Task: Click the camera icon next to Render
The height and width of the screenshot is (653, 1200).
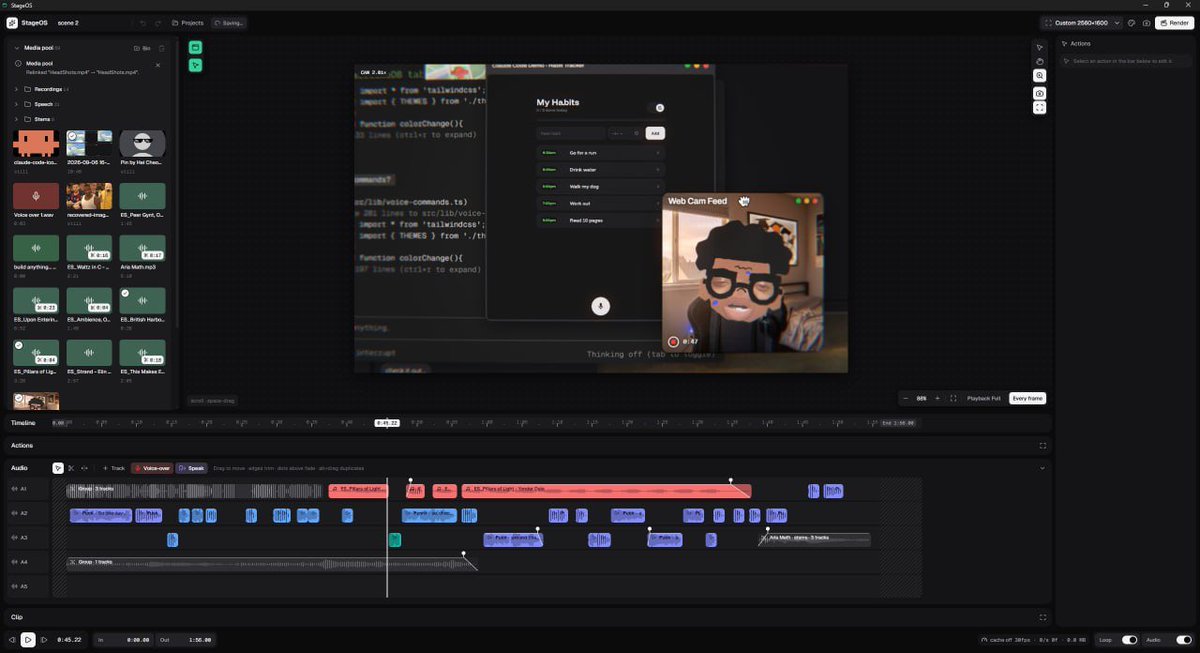Action: tap(1146, 22)
